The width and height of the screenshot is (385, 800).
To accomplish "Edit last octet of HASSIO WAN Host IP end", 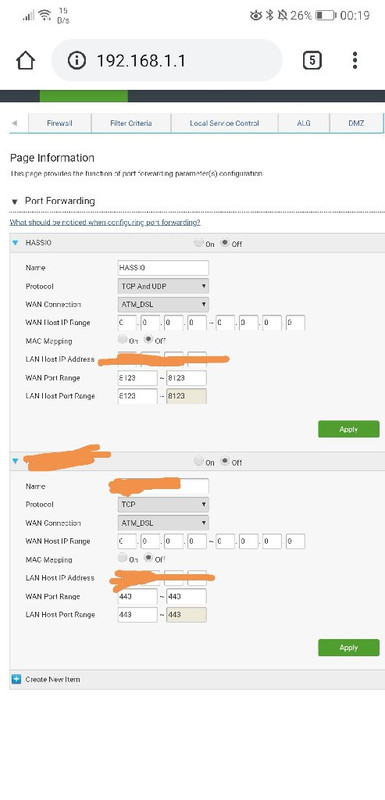I will 296,323.
